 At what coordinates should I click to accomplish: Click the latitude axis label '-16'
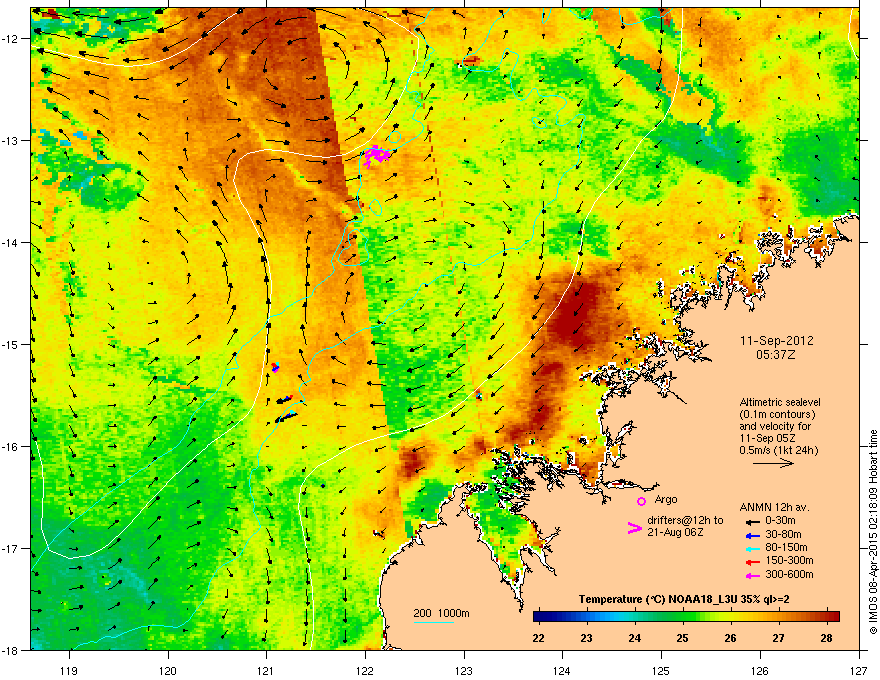tap(10, 447)
